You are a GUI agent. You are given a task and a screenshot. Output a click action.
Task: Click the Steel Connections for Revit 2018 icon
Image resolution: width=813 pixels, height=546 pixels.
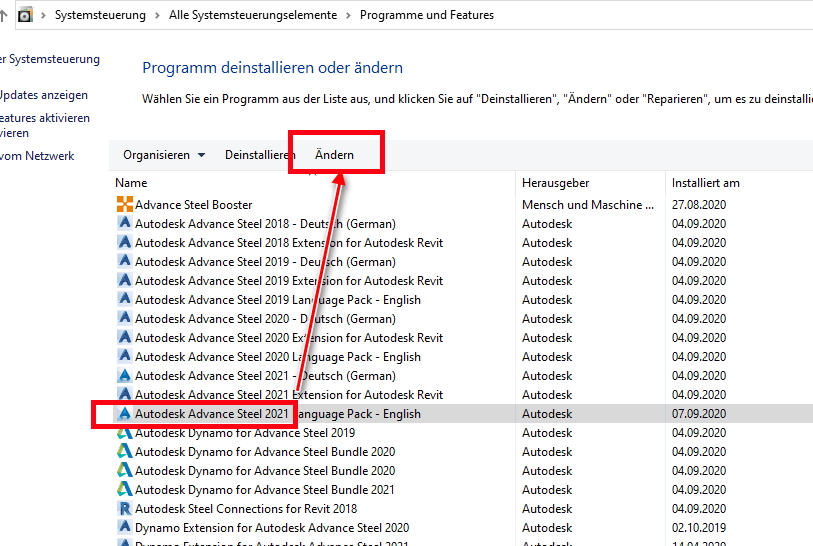(124, 508)
